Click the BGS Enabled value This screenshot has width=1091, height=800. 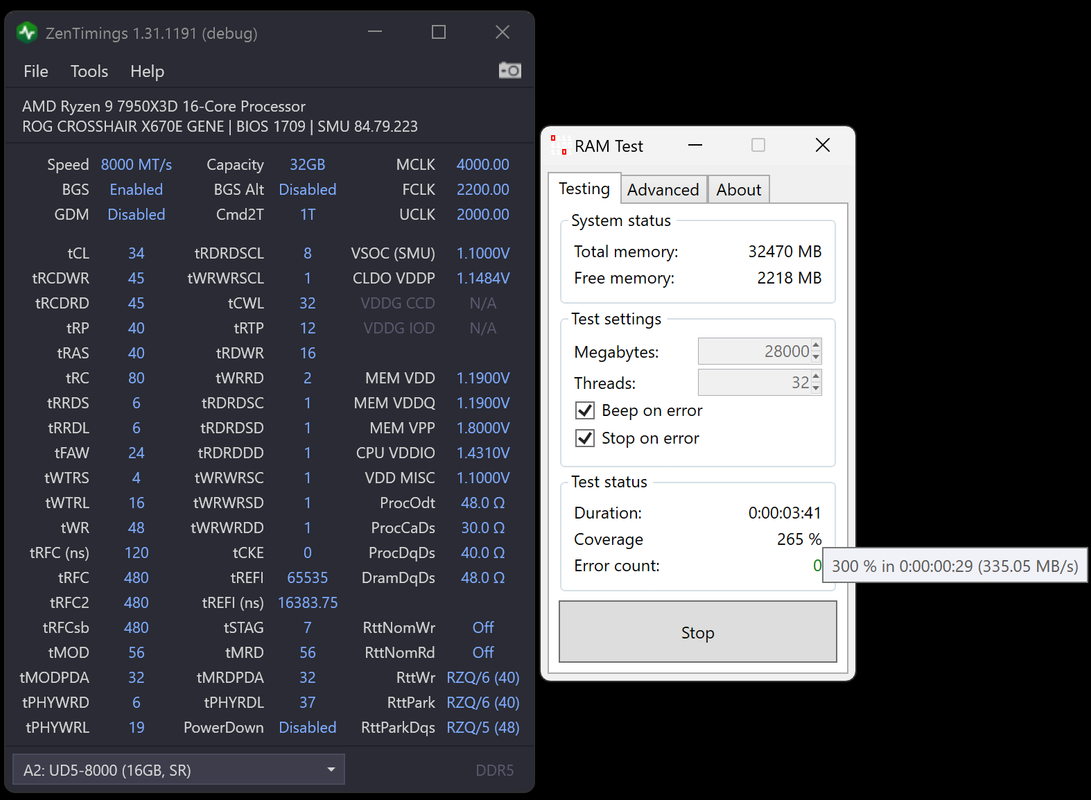(x=136, y=190)
